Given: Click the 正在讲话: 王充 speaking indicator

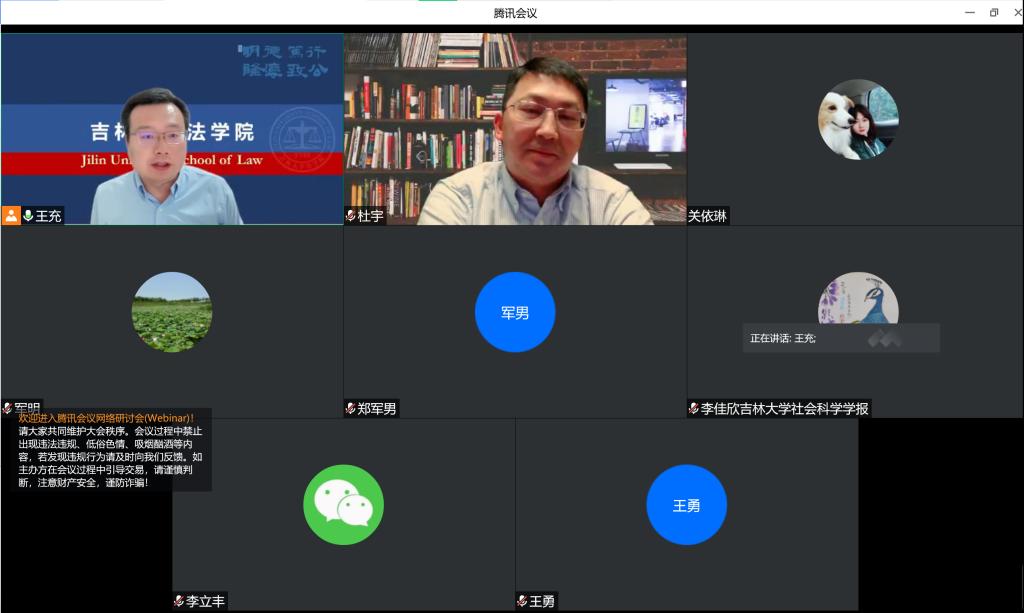Looking at the screenshot, I should pos(840,338).
